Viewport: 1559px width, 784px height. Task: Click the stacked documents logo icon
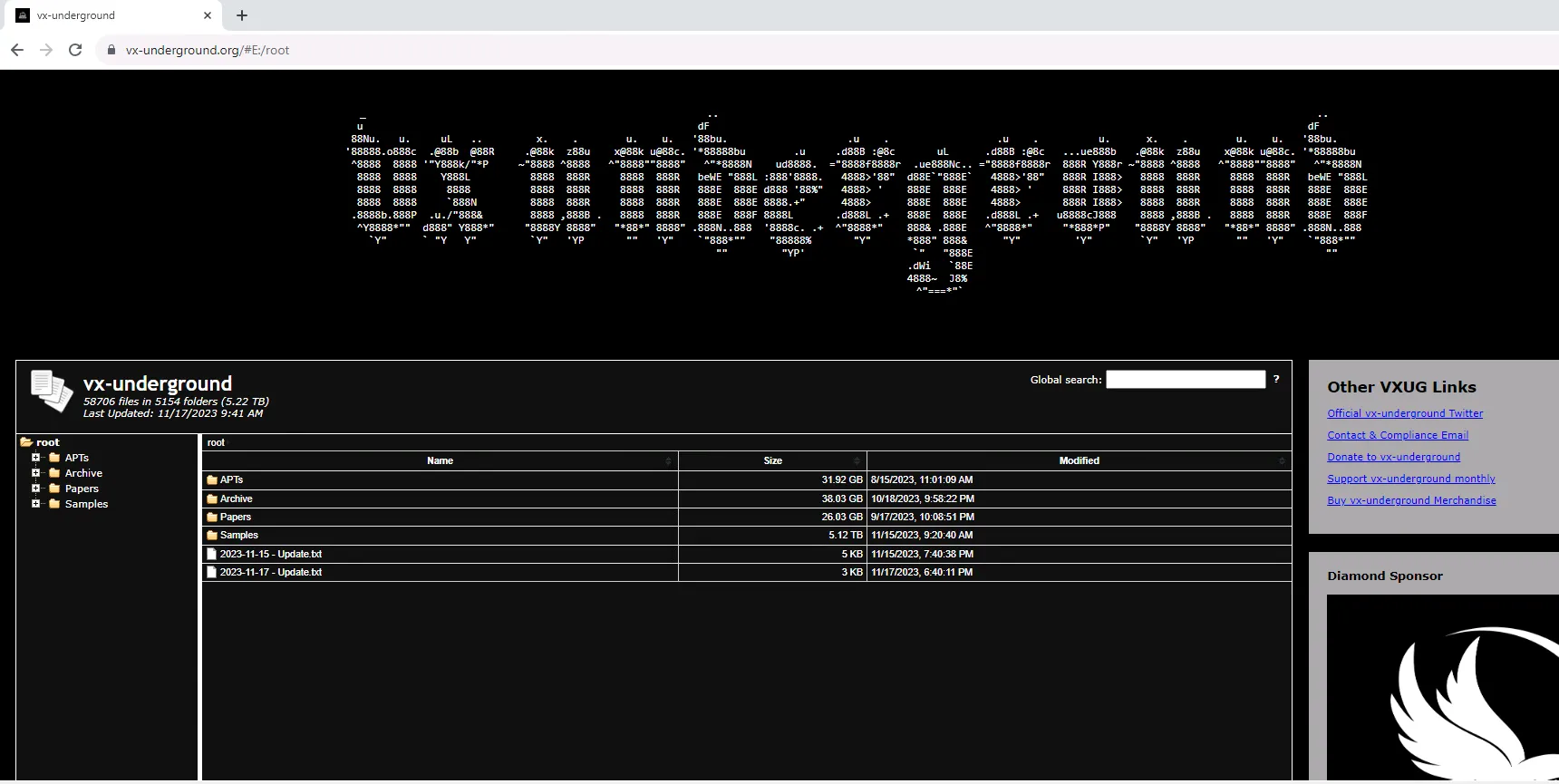click(52, 392)
